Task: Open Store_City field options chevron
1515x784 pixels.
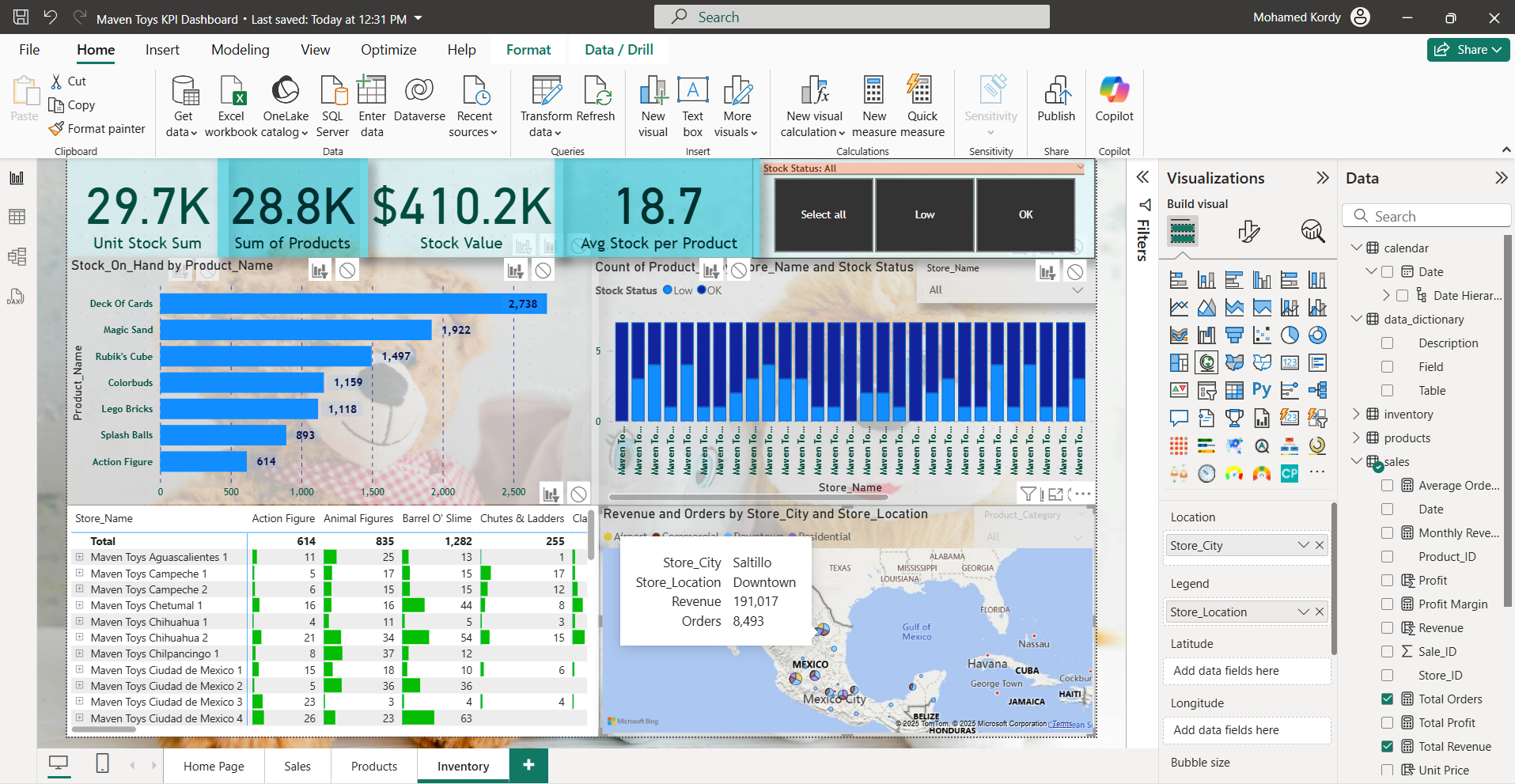Action: point(1303,545)
